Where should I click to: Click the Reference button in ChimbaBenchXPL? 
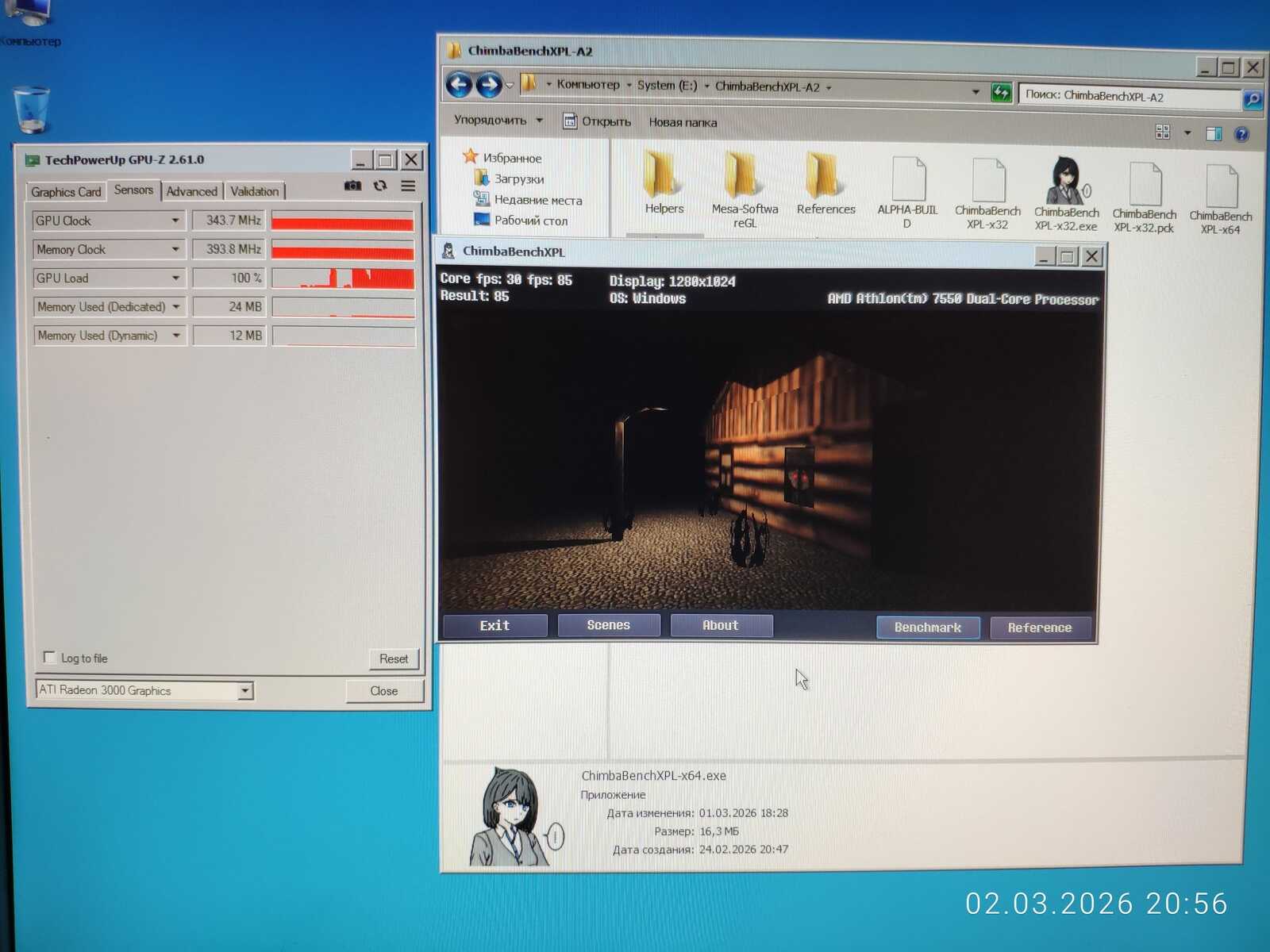pyautogui.click(x=1040, y=628)
